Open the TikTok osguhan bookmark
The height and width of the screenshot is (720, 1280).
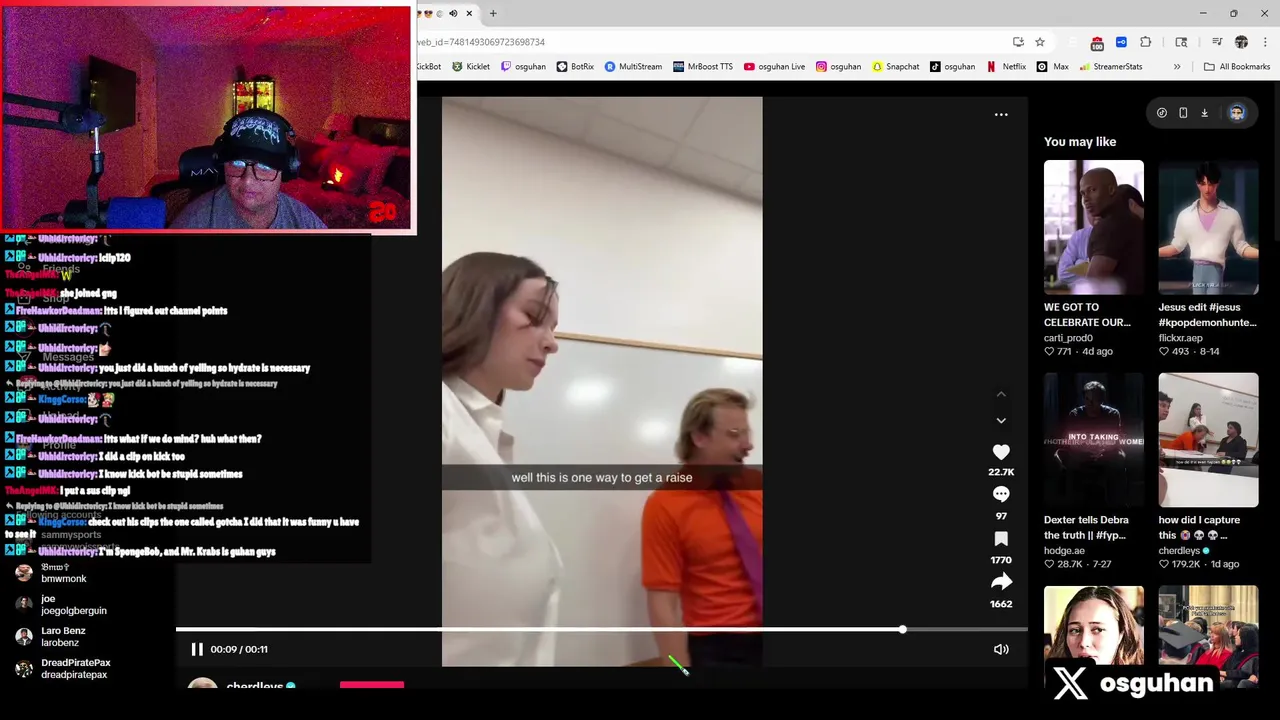pyautogui.click(x=952, y=67)
